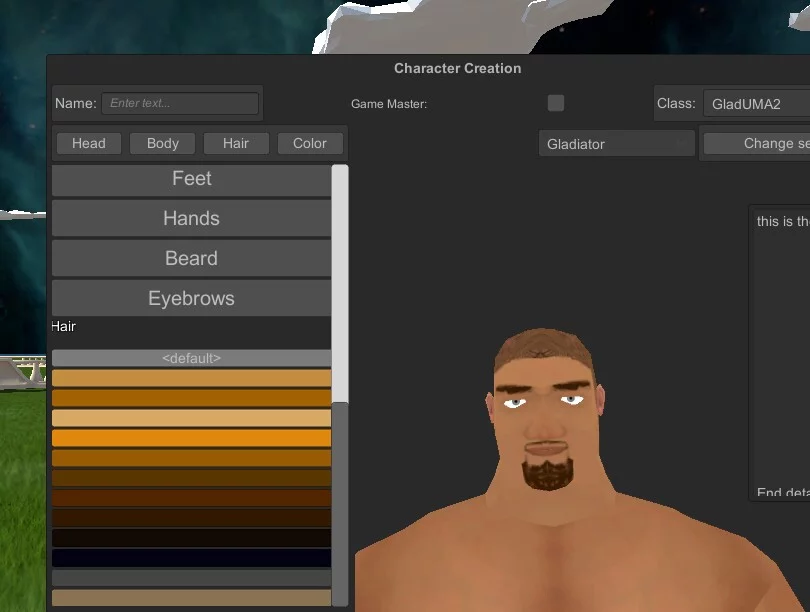Click the Character Creation window title

(x=458, y=68)
